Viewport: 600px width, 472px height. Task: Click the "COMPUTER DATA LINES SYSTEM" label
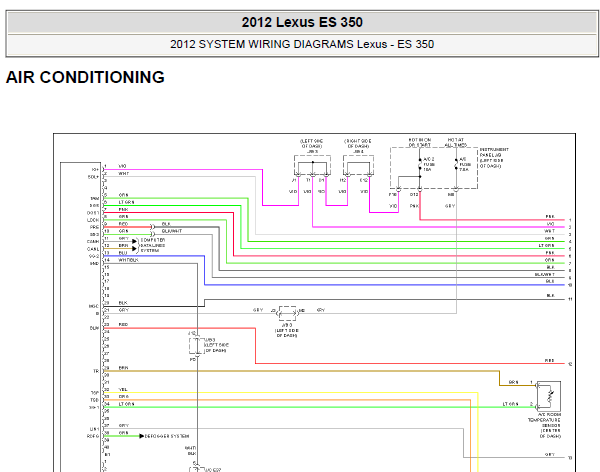point(153,245)
